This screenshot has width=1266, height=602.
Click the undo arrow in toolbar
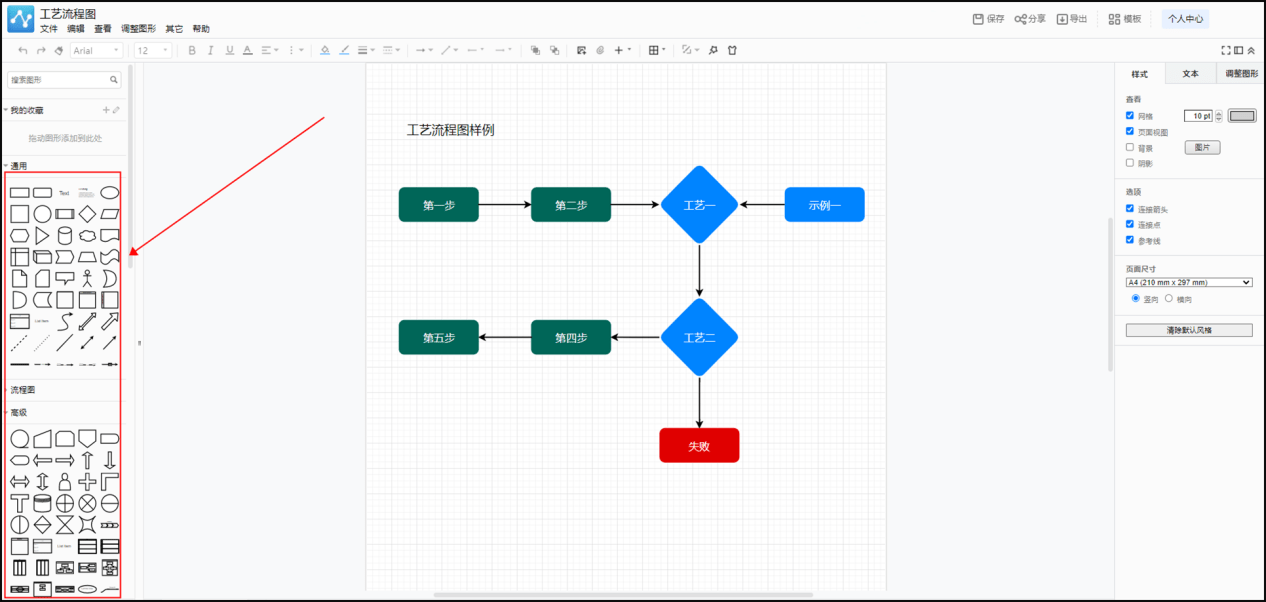(x=23, y=50)
